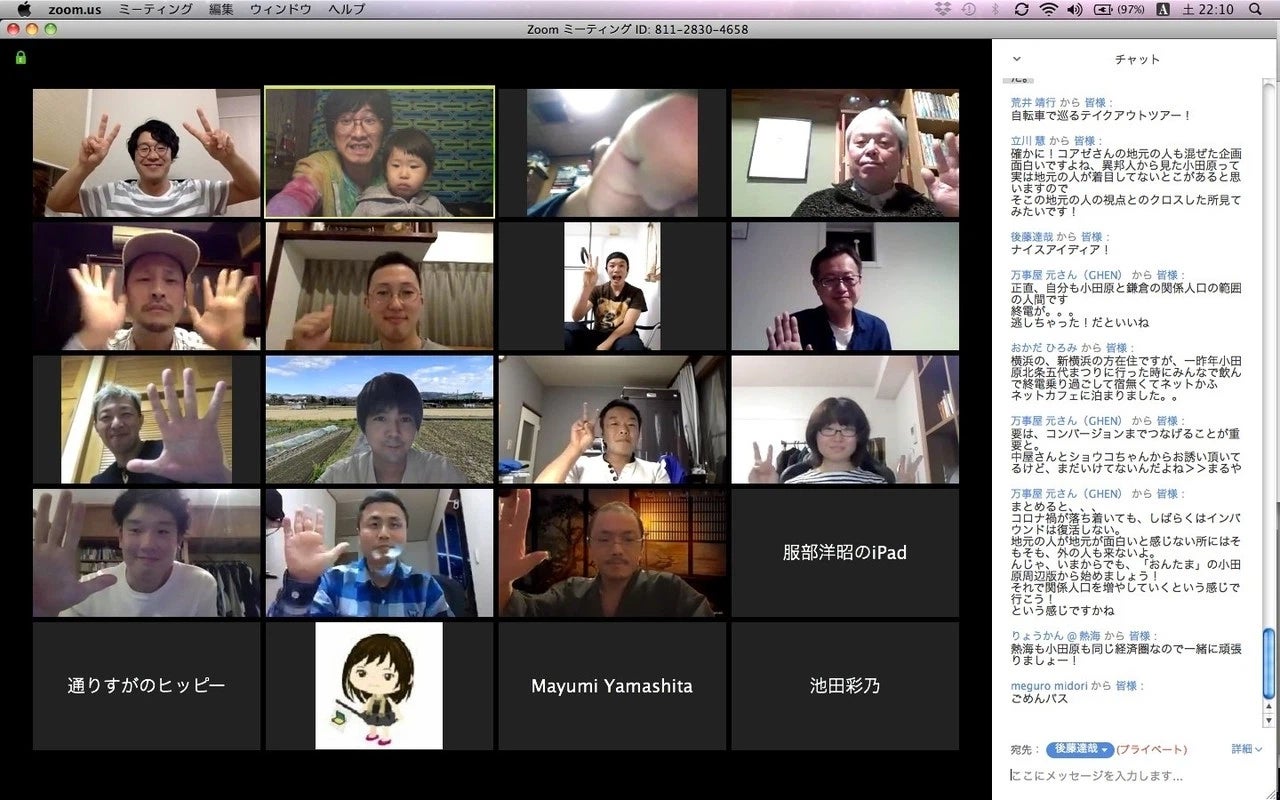Click the chat message input field

tap(1130, 776)
